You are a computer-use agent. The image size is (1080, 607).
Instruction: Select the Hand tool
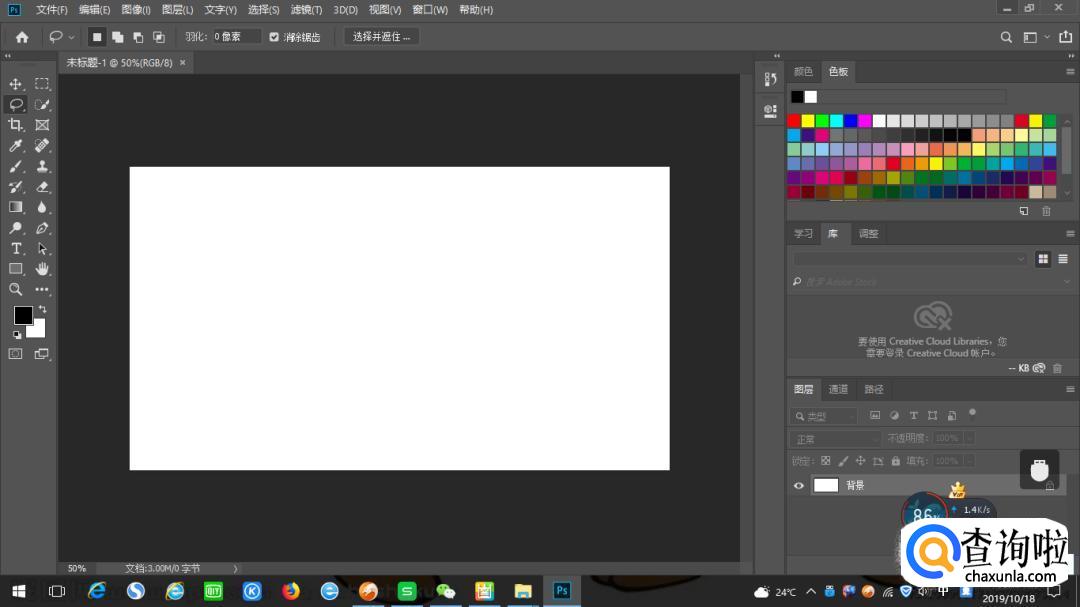(x=42, y=269)
